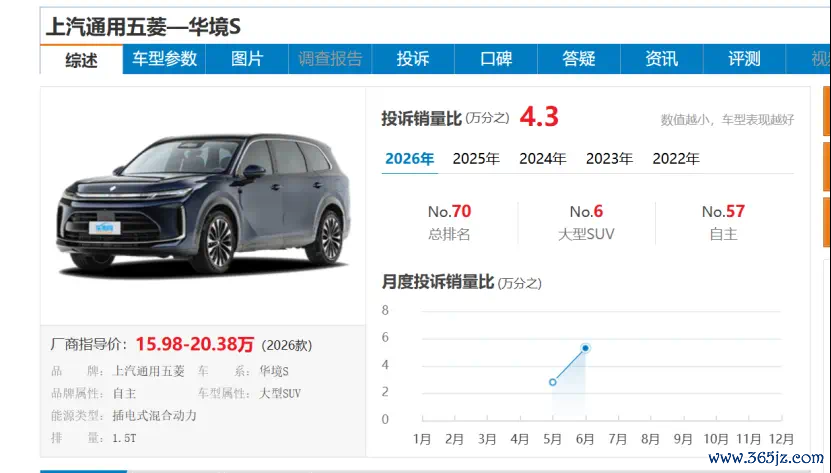831x473 pixels.
Task: Click the 月度投诉销量比 chart heading
Action: click(438, 282)
